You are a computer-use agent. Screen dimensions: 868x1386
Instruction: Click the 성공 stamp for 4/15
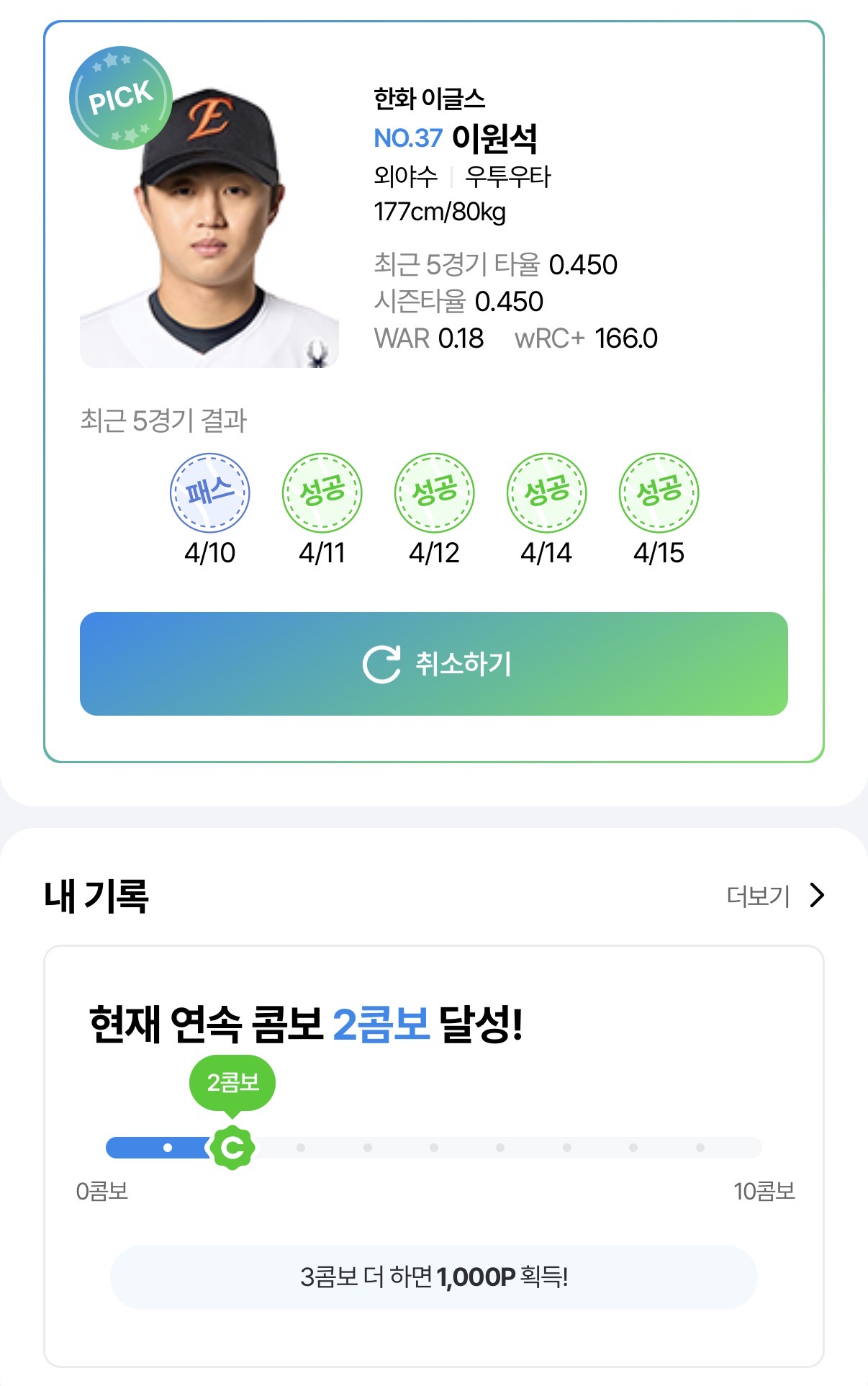[659, 492]
